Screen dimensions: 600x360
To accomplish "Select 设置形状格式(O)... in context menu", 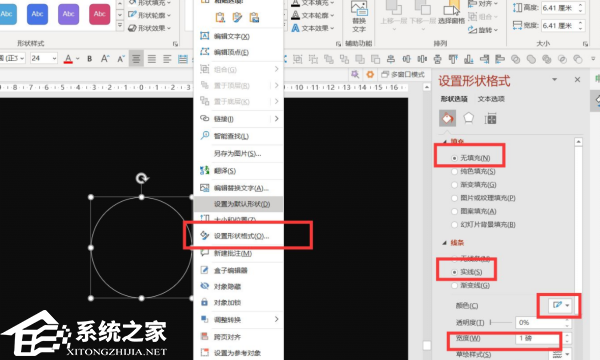I will click(239, 236).
